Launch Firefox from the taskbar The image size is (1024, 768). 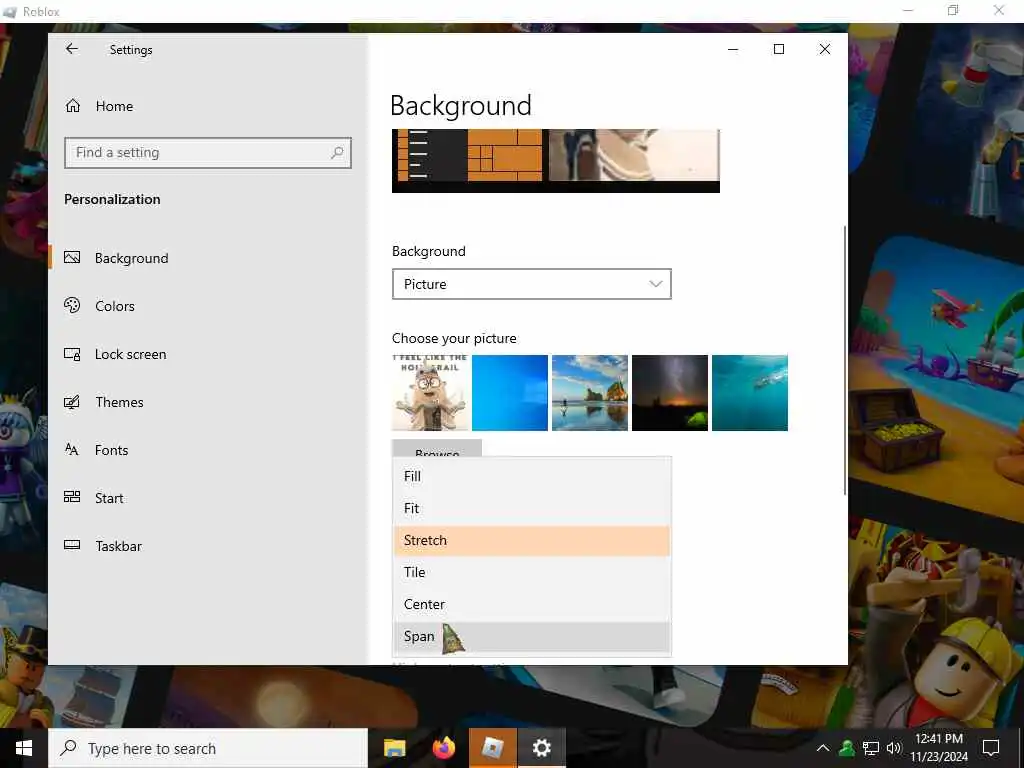[444, 748]
